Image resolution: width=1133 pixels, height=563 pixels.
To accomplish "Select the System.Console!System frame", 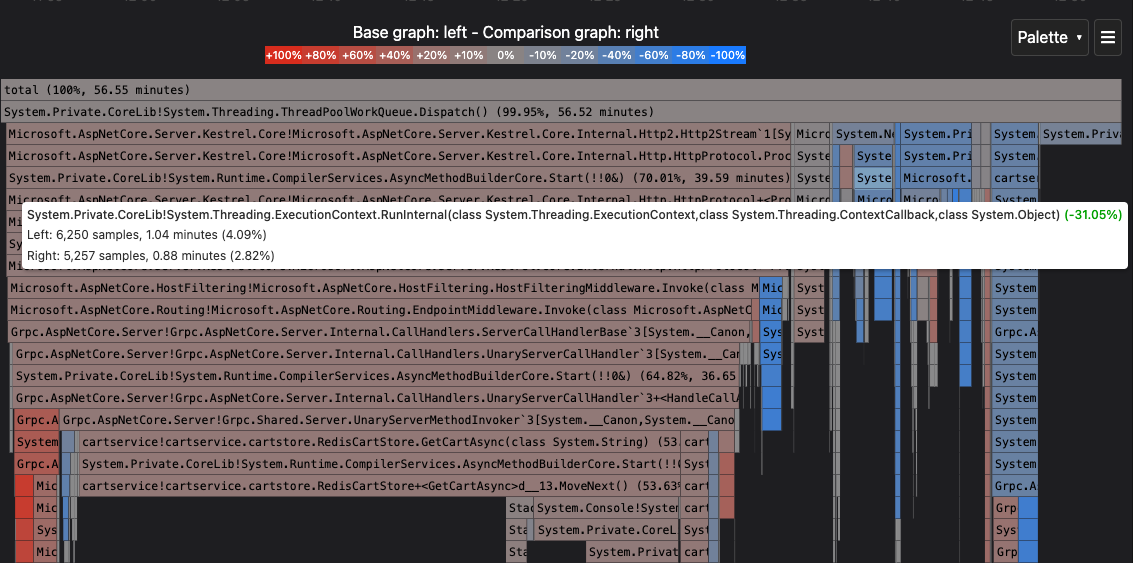I will pyautogui.click(x=608, y=509).
